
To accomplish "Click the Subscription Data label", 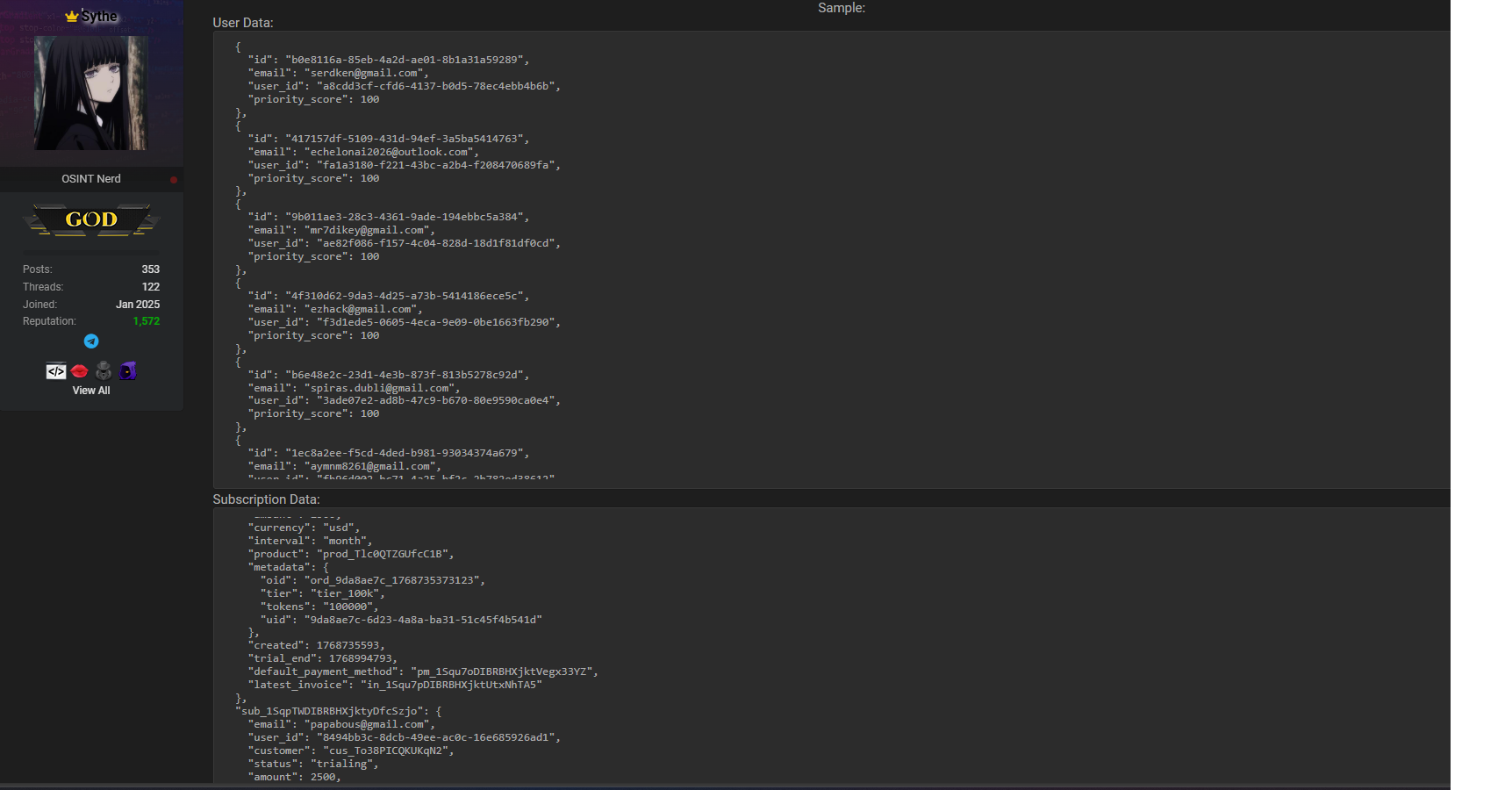I will point(266,499).
